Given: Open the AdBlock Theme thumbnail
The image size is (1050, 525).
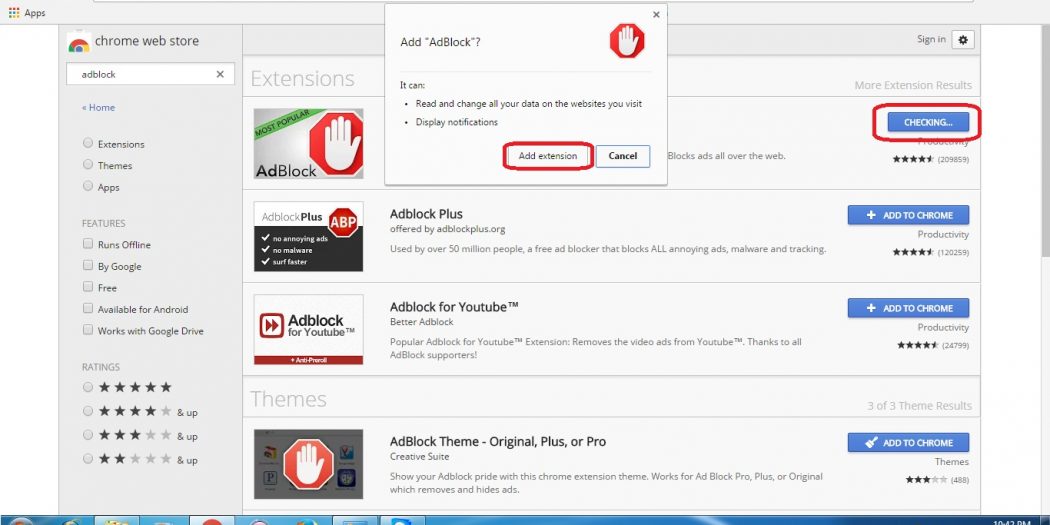Looking at the screenshot, I should 308,464.
